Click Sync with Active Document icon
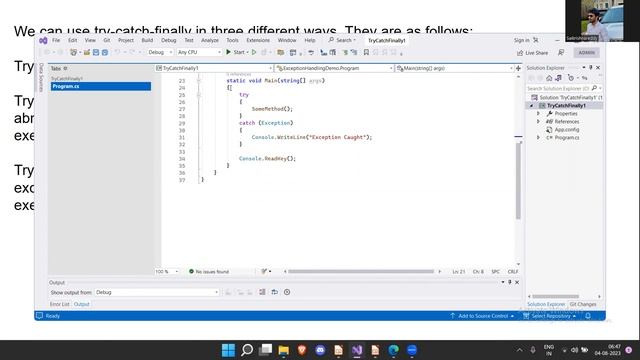 [x=585, y=78]
